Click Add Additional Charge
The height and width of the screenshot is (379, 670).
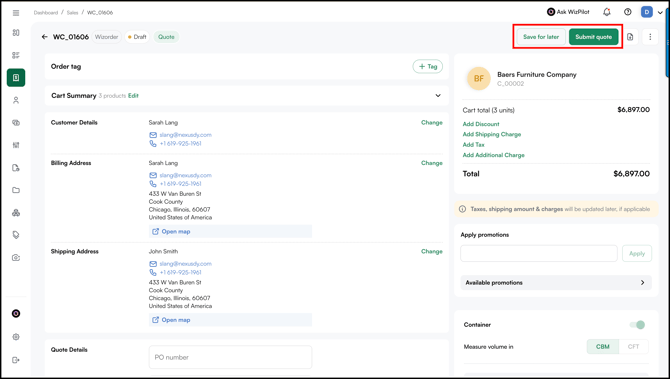click(x=494, y=156)
